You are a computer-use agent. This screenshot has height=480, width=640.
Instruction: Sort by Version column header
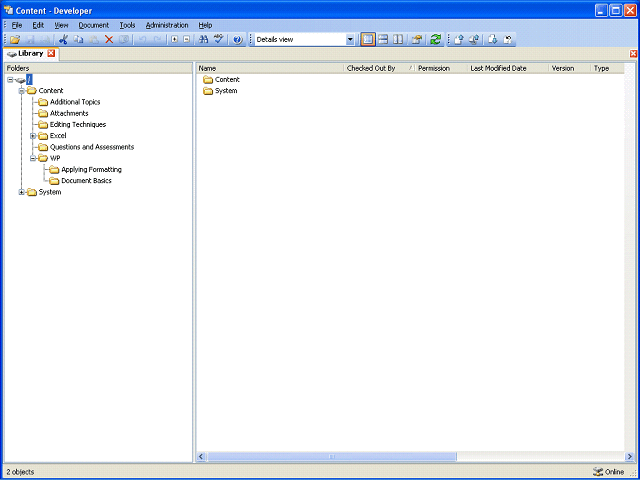(570, 68)
